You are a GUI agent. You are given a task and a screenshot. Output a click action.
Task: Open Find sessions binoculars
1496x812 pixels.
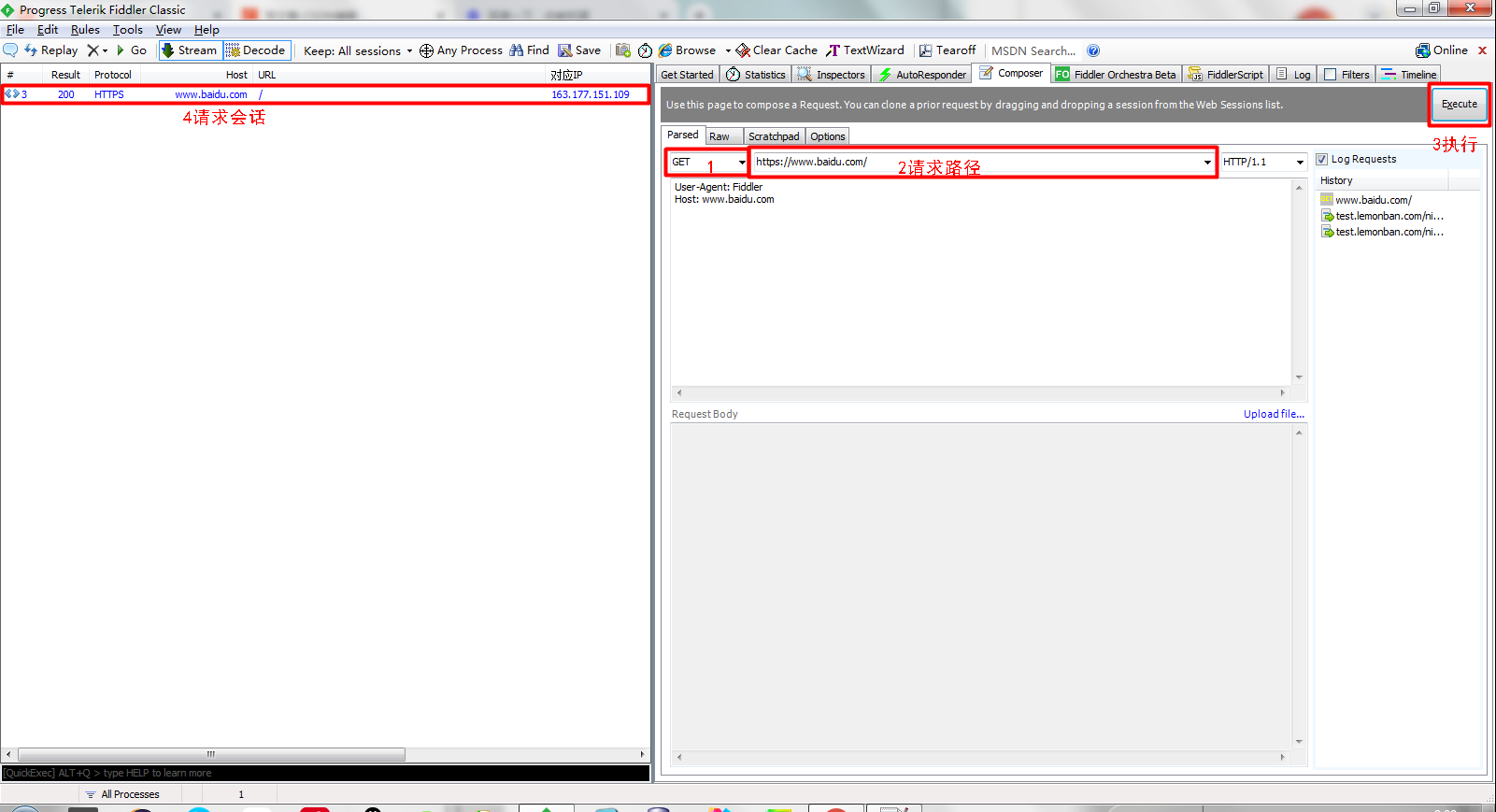coord(529,50)
